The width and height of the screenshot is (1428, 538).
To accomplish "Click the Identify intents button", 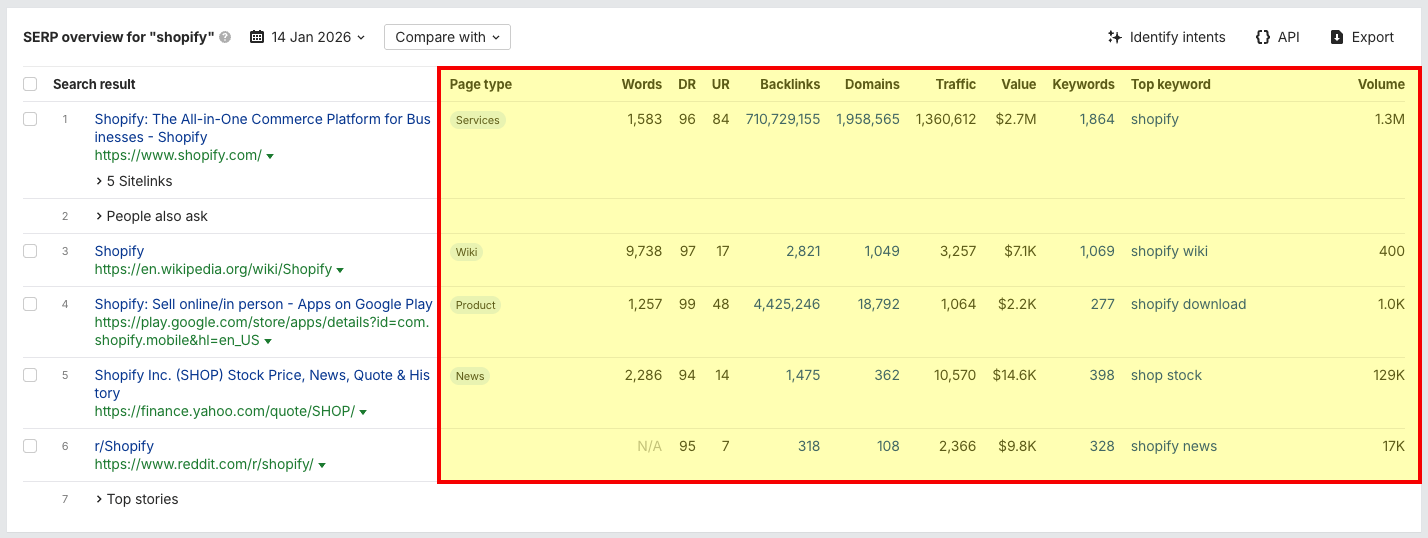I will pyautogui.click(x=1167, y=37).
